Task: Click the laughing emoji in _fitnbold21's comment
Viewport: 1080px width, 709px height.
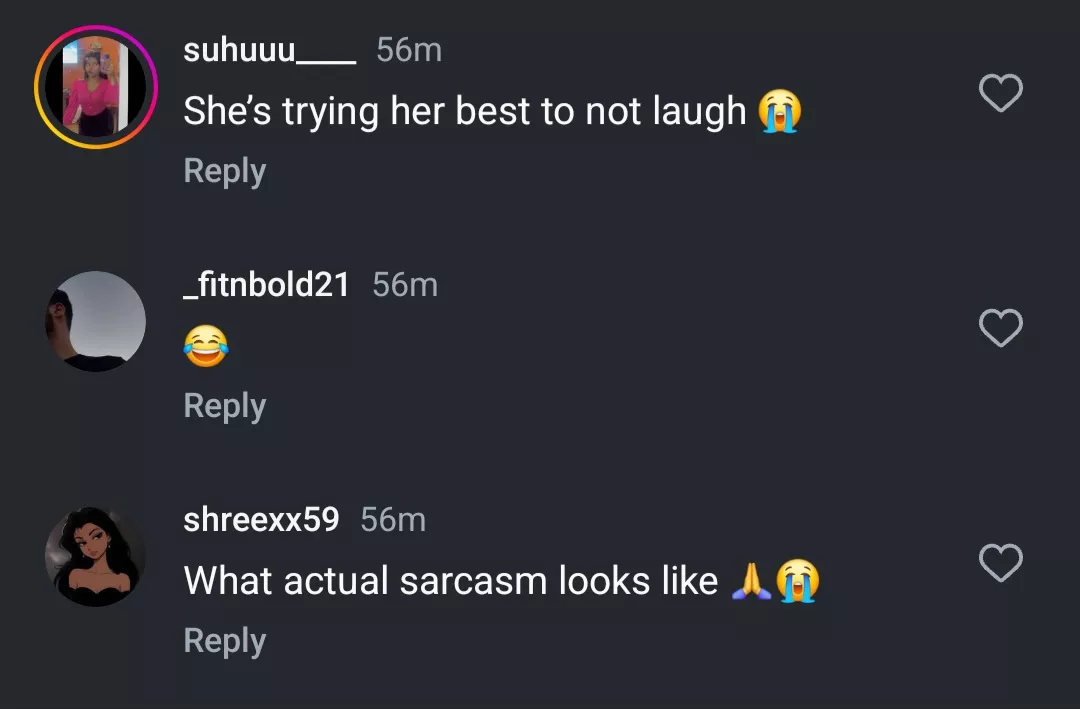Action: point(205,346)
